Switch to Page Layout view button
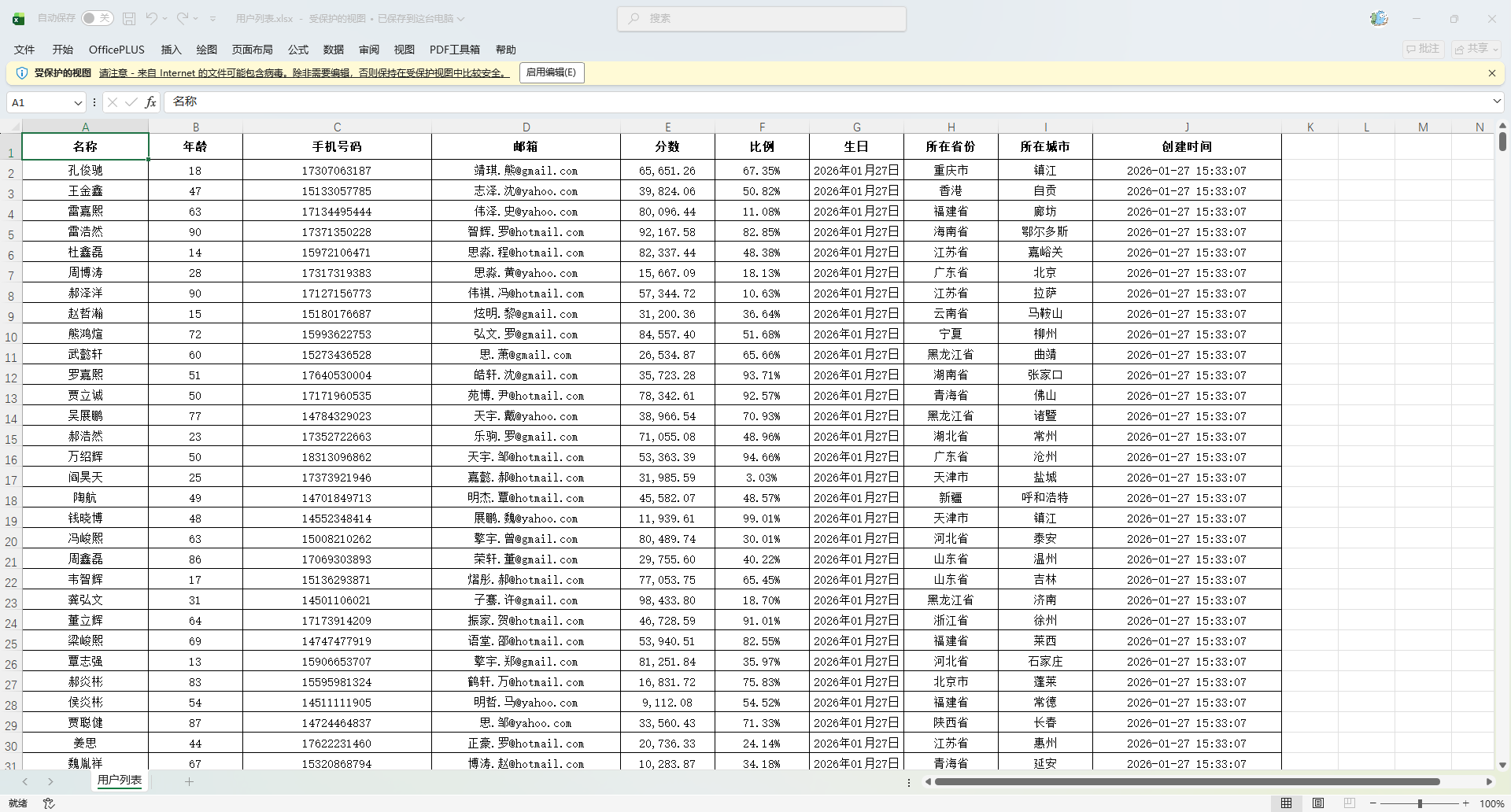 [x=1317, y=803]
